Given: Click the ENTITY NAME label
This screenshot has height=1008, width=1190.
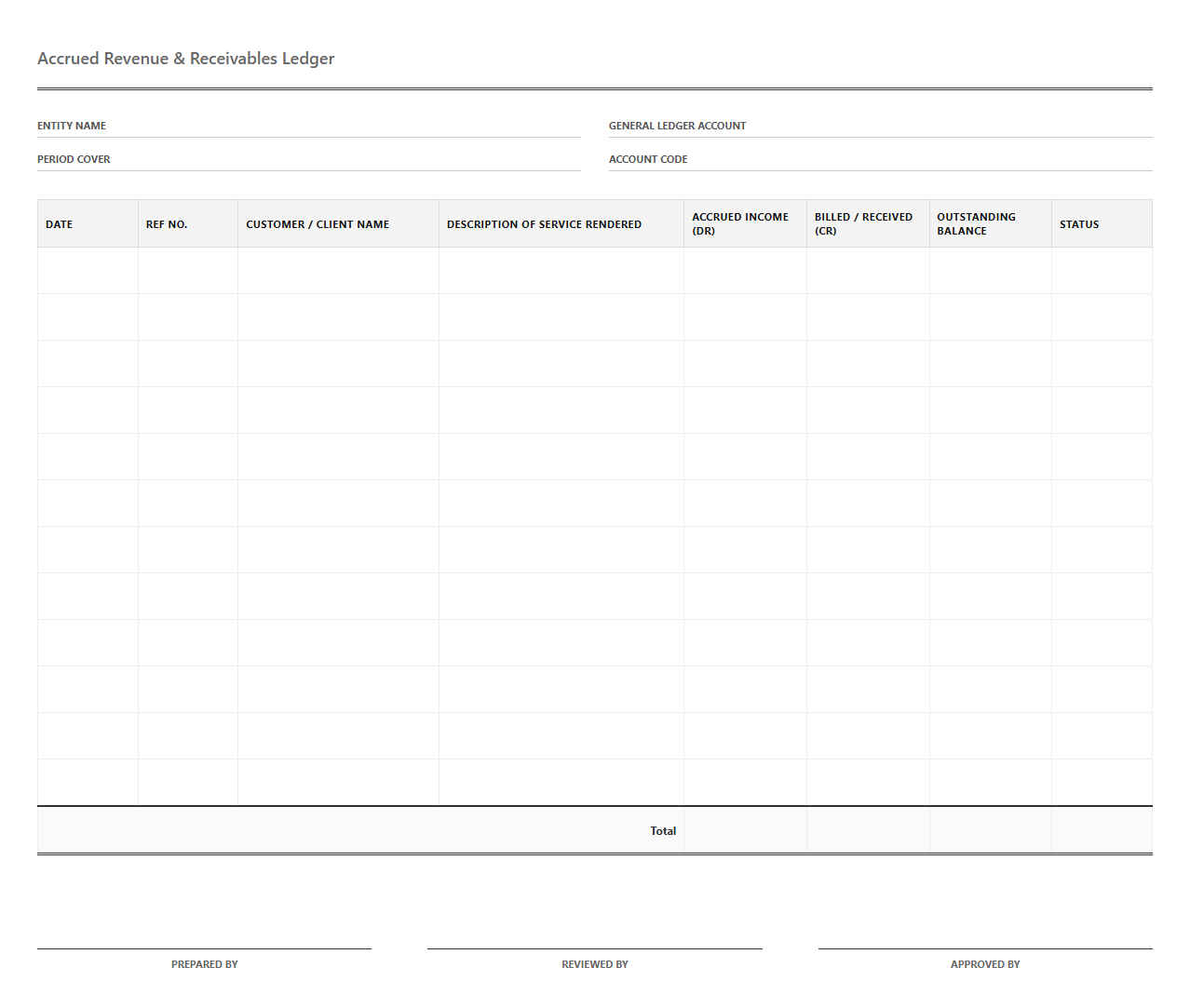Looking at the screenshot, I should tap(72, 126).
